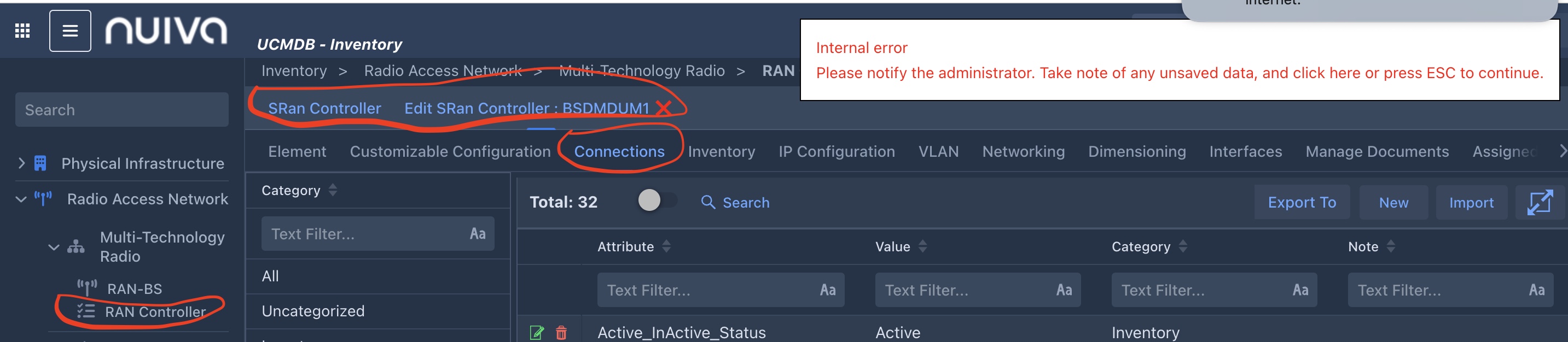Click the magnifier Search icon in table toolbar
This screenshot has height=342, width=1568.
[x=707, y=202]
